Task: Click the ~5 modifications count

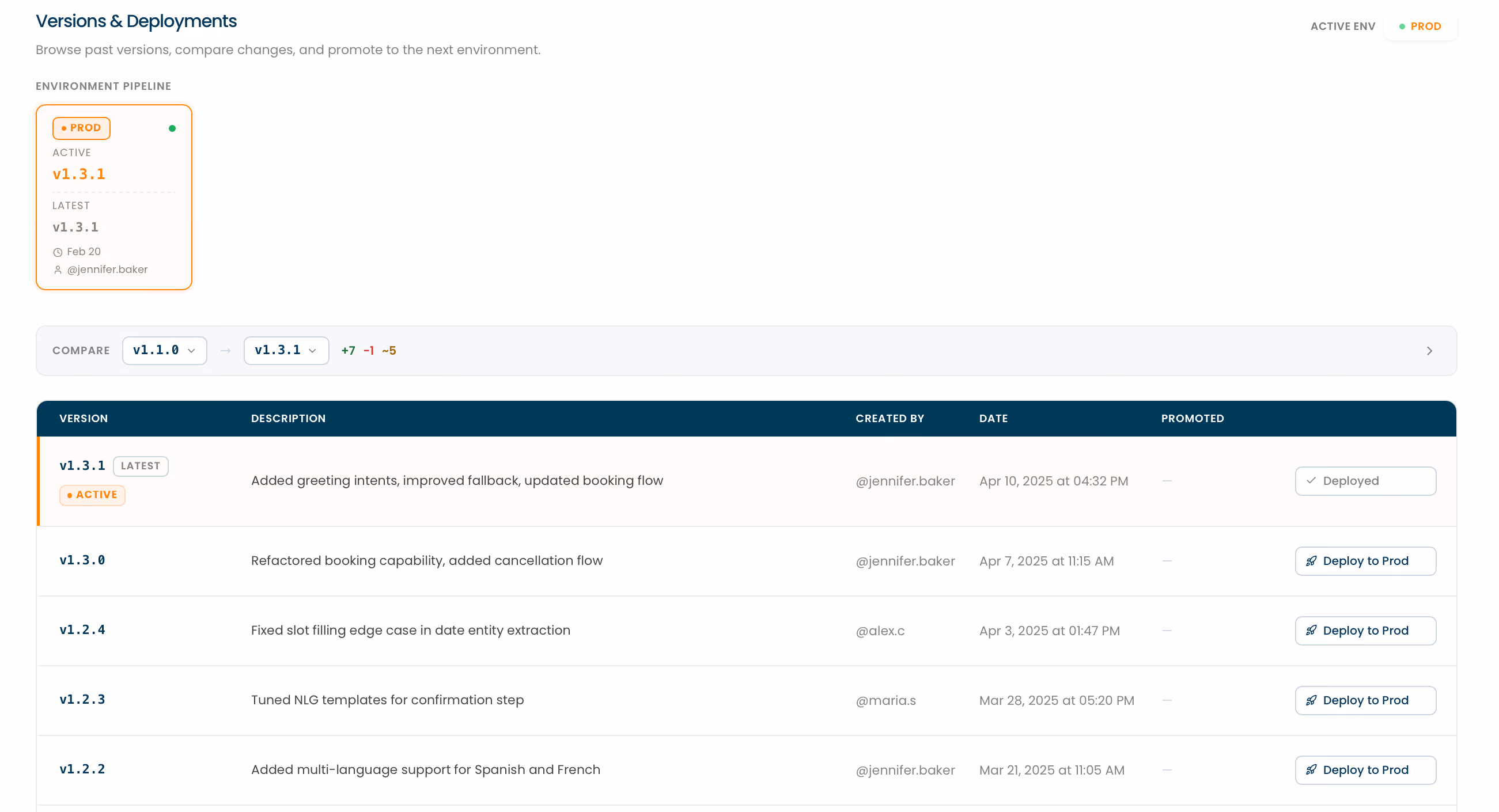Action: pos(389,350)
